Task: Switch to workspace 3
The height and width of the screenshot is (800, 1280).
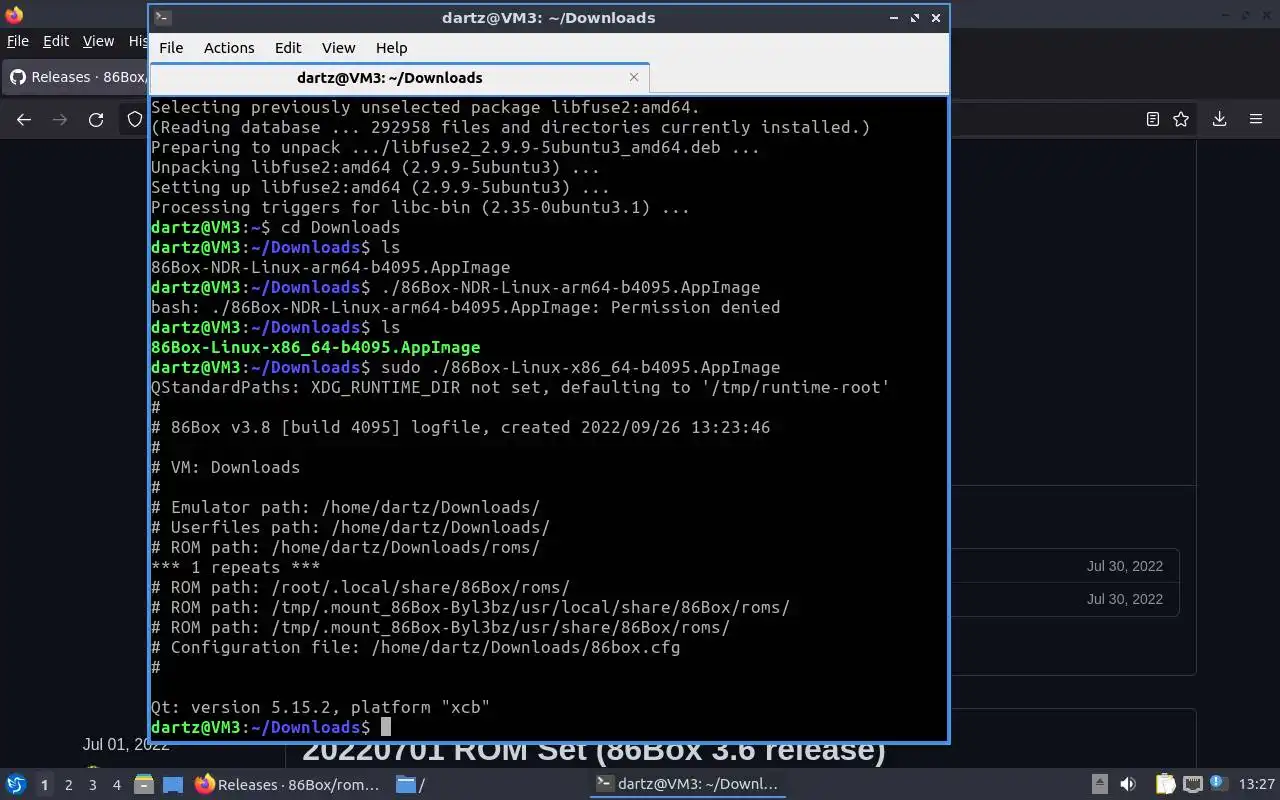Action: click(92, 785)
